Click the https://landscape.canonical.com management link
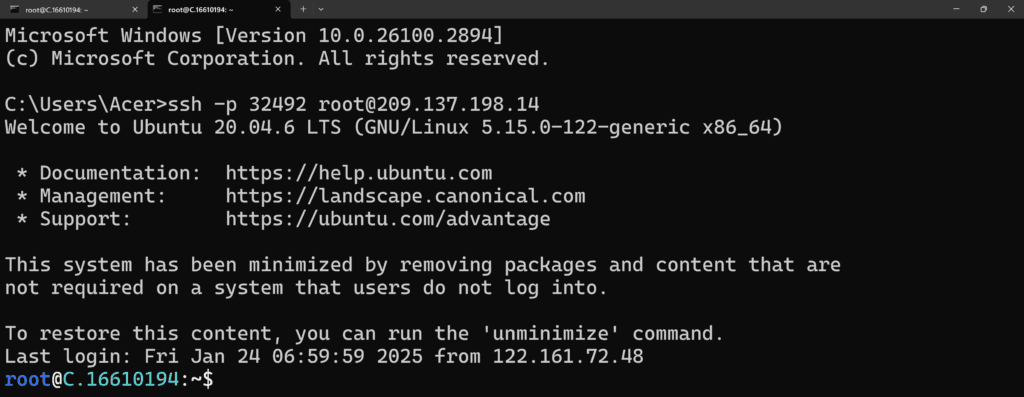Image resolution: width=1024 pixels, height=397 pixels. 405,196
